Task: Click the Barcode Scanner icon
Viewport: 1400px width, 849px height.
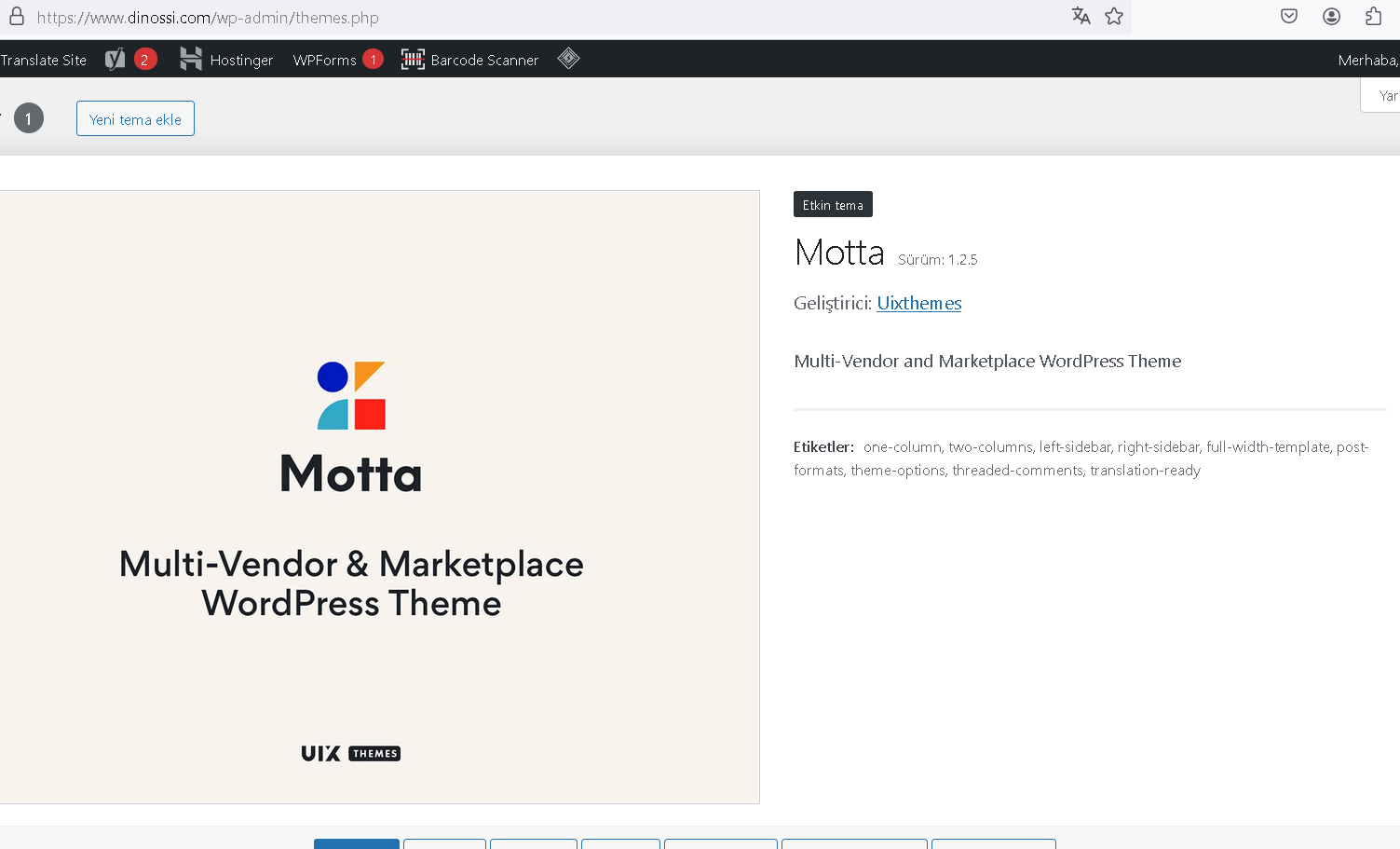Action: (x=413, y=60)
